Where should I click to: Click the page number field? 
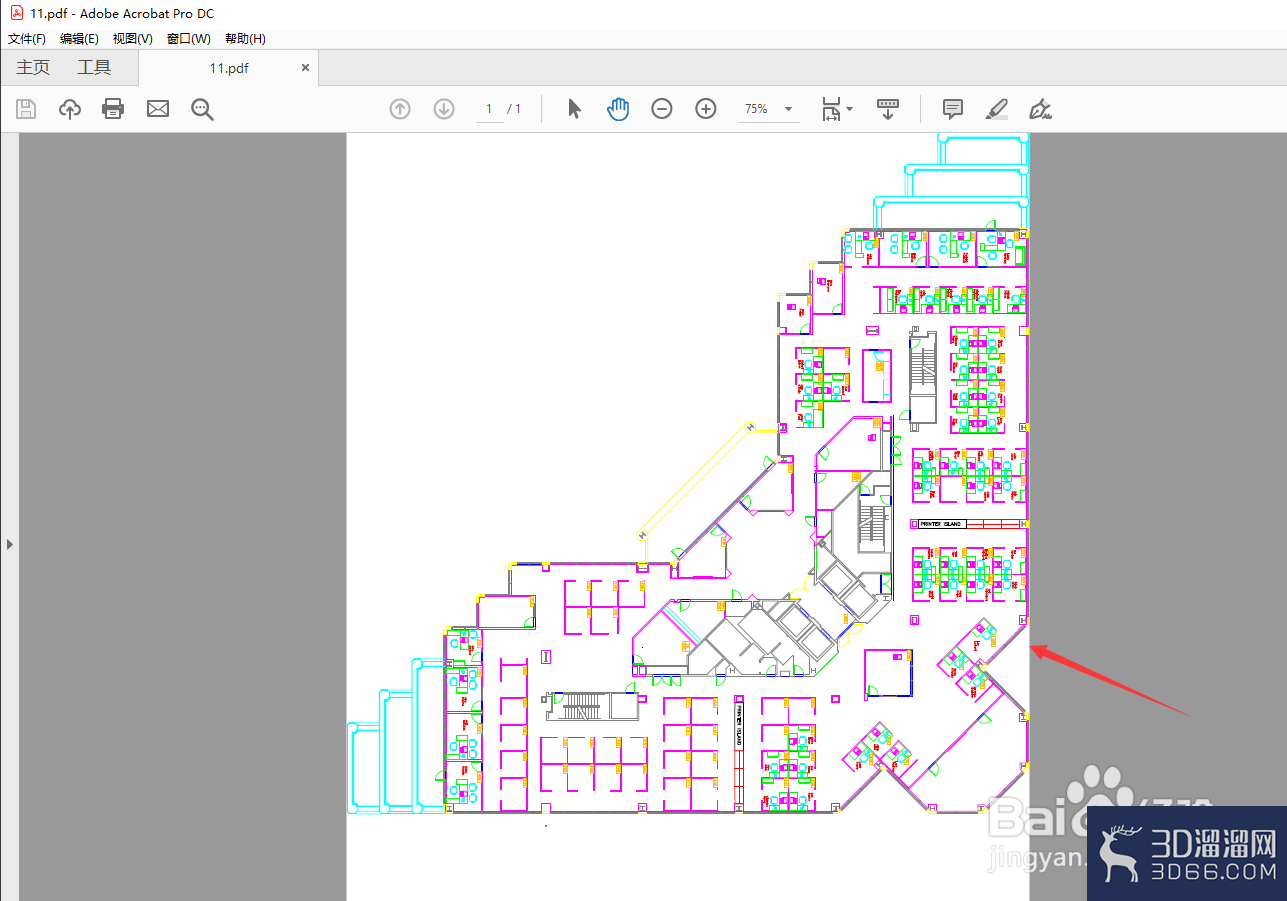click(x=489, y=109)
